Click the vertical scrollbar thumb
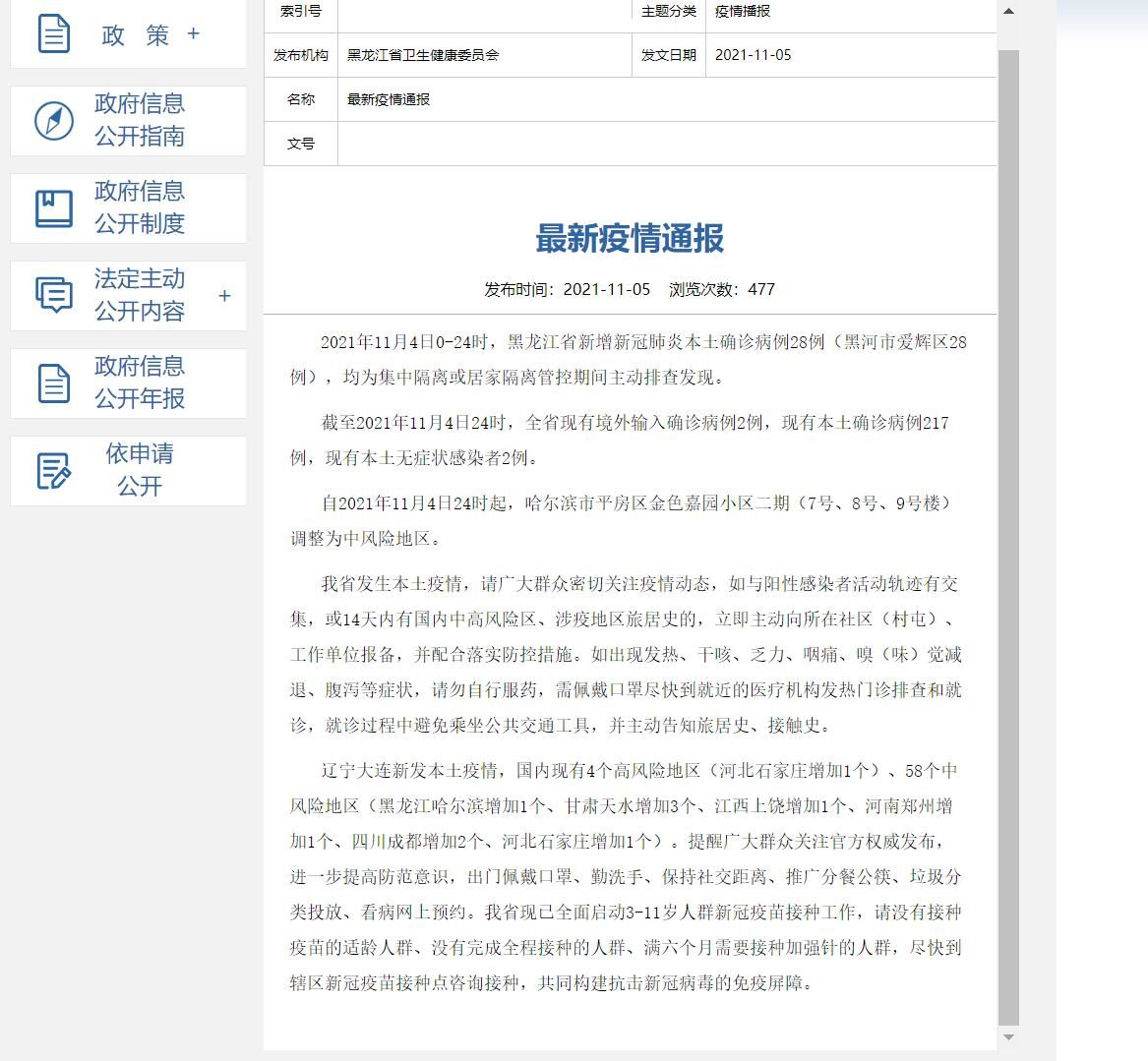The height and width of the screenshot is (1061, 1148). [x=1008, y=531]
